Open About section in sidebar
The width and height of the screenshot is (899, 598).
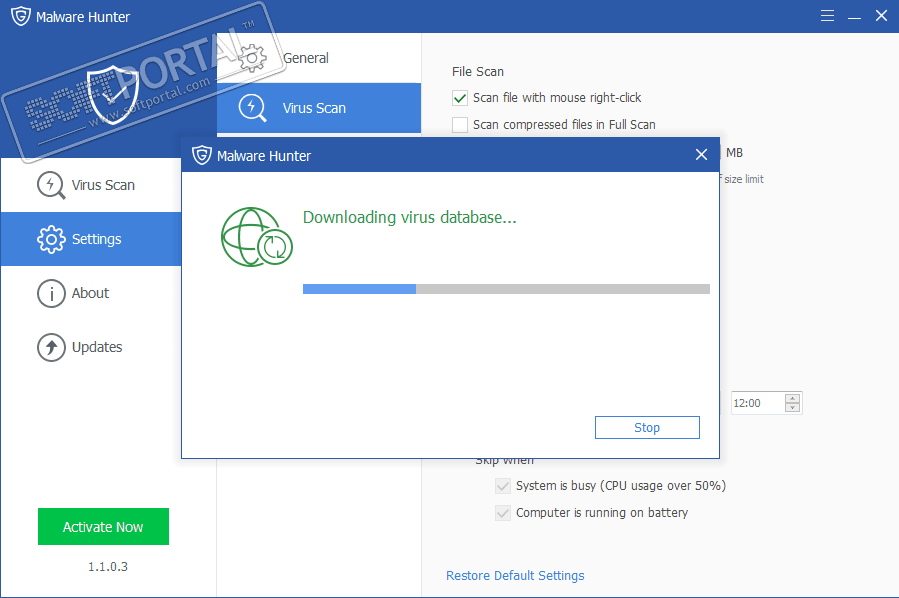92,293
